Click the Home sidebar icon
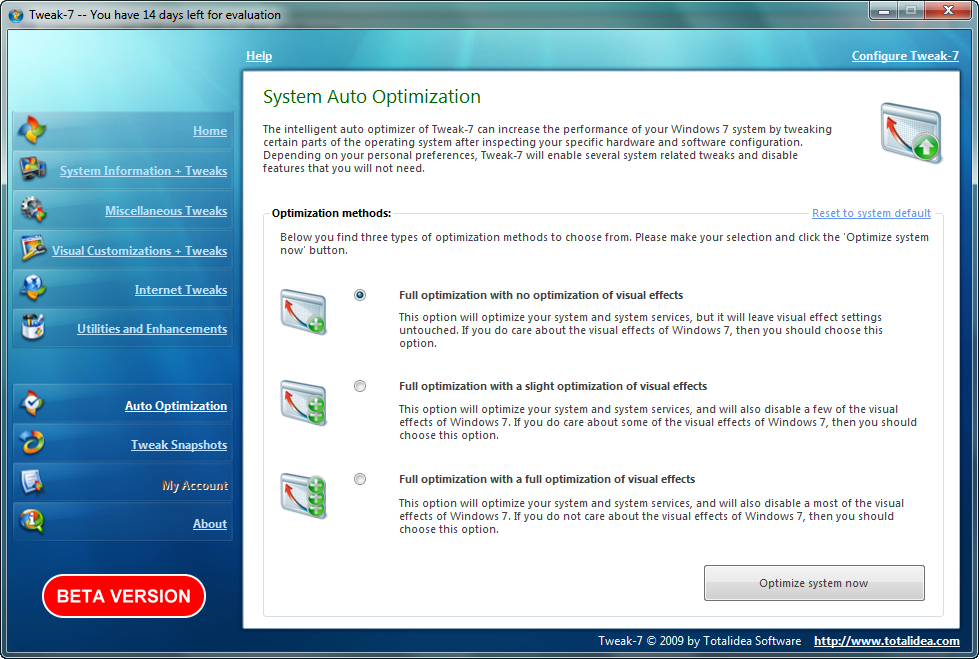Screen dimensions: 979x659 32,129
